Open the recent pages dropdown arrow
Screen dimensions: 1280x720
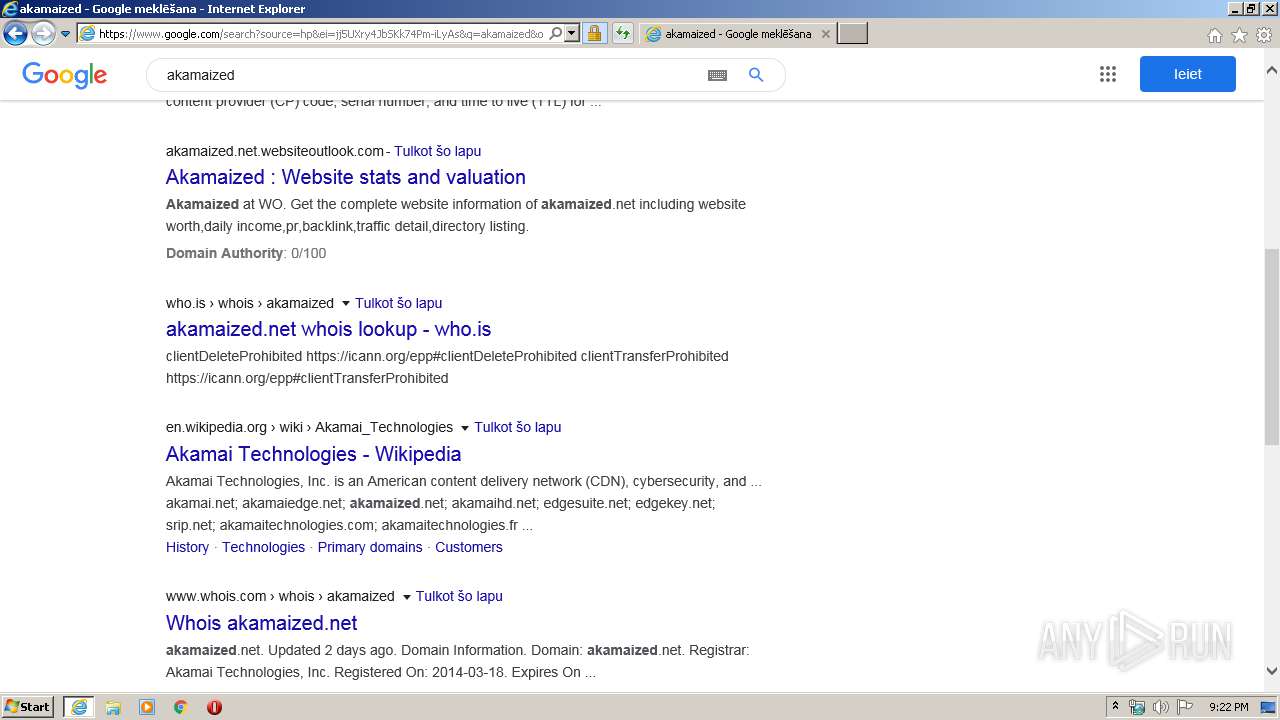(65, 34)
